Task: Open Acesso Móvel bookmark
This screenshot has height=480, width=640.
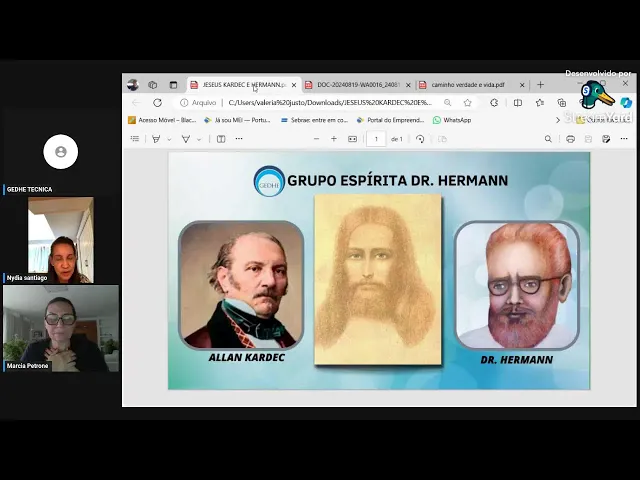Action: [x=162, y=120]
